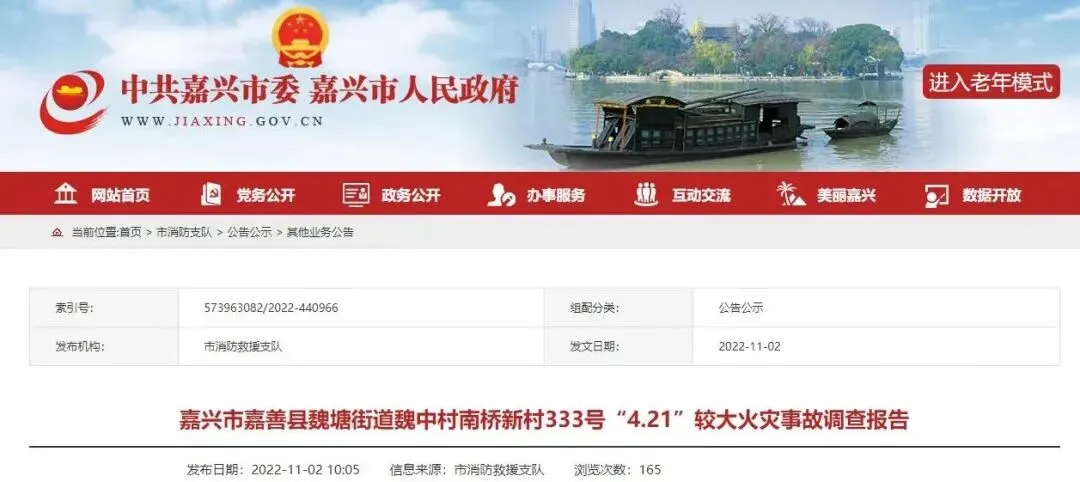Click the building icon beside 网站首页
This screenshot has width=1080, height=482.
pyautogui.click(x=66, y=195)
